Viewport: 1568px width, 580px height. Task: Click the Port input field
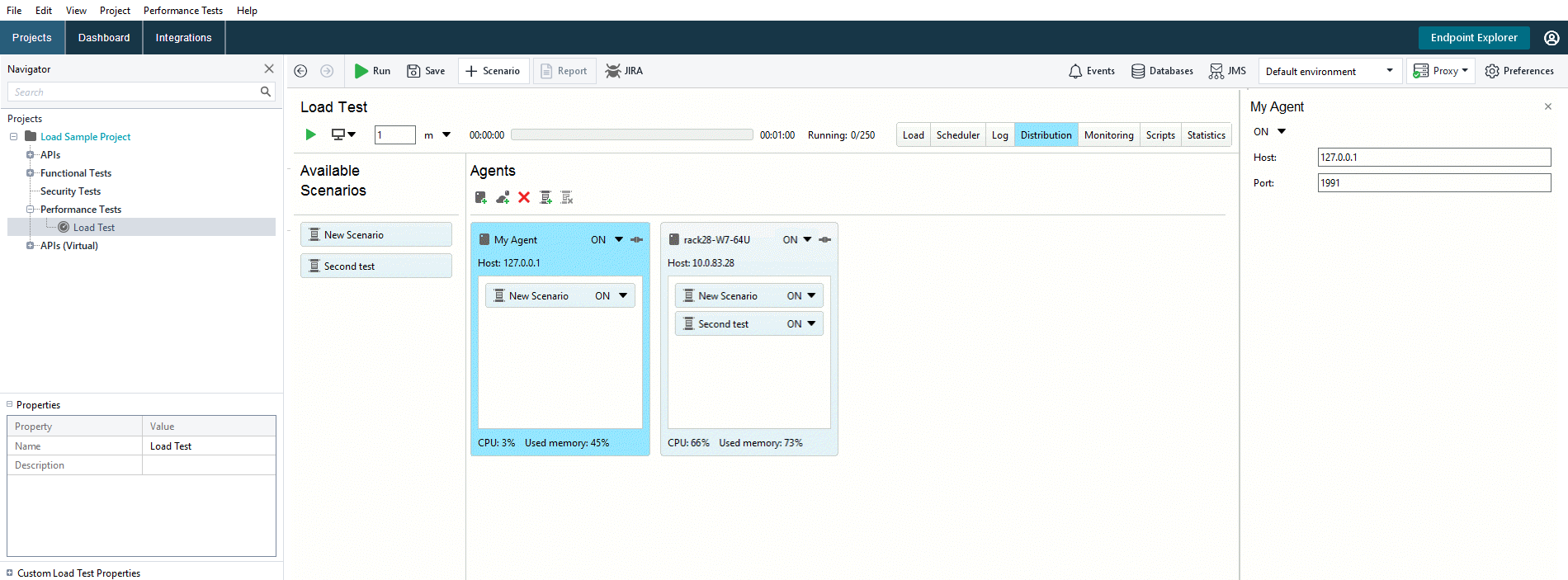click(1434, 183)
